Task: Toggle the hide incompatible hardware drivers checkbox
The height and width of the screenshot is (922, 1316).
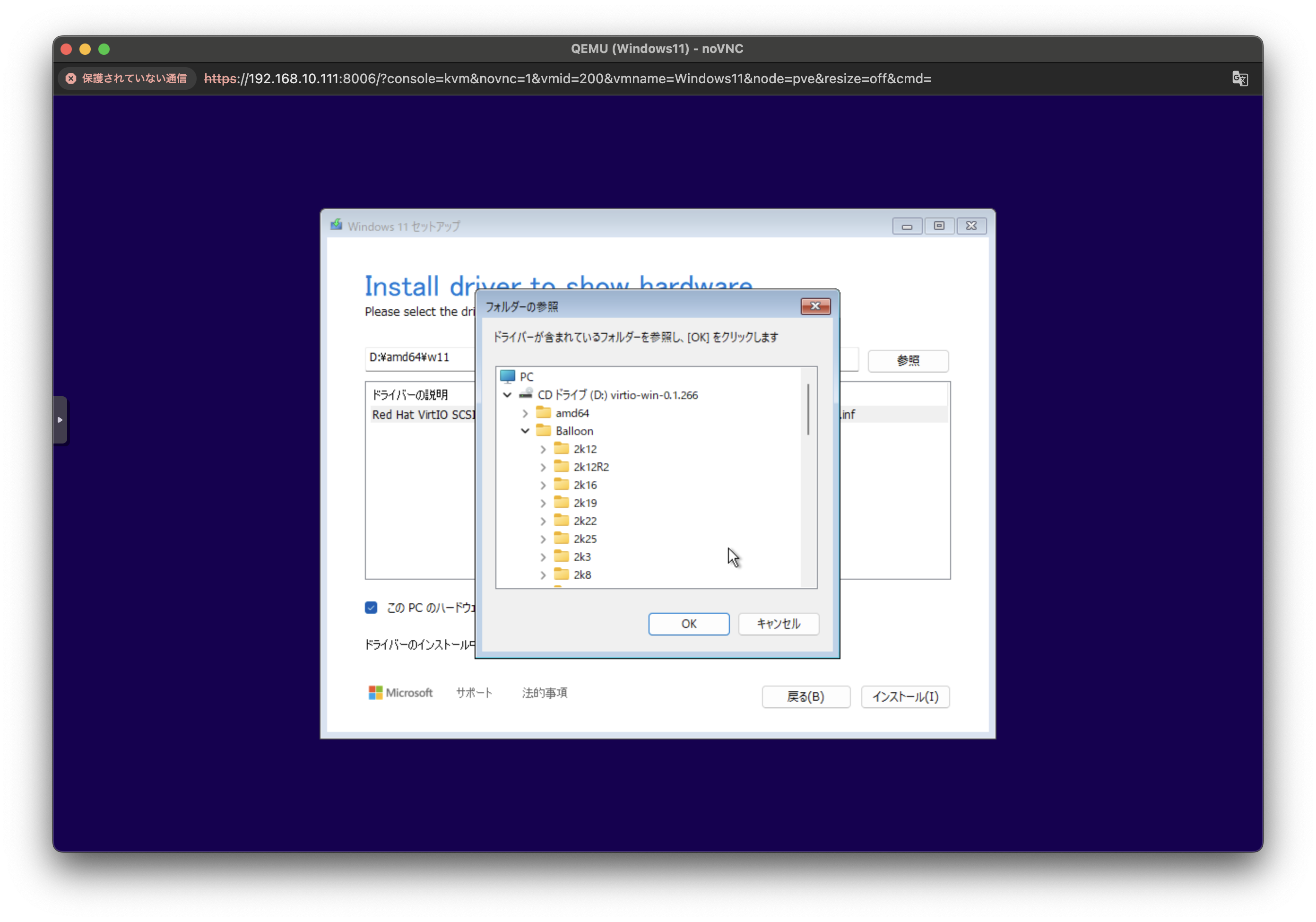Action: click(371, 608)
